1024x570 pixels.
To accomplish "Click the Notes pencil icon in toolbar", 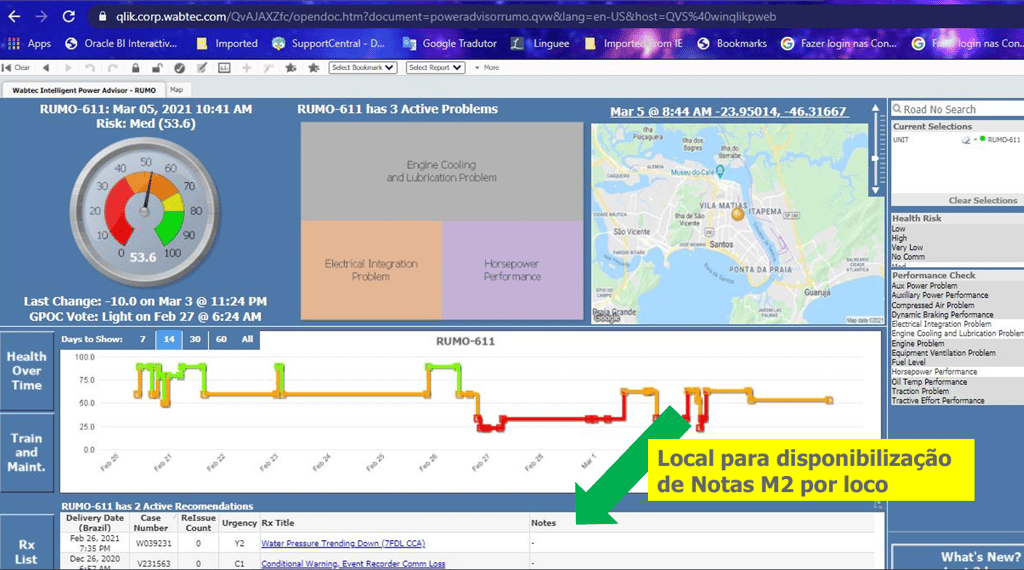I will [x=202, y=67].
